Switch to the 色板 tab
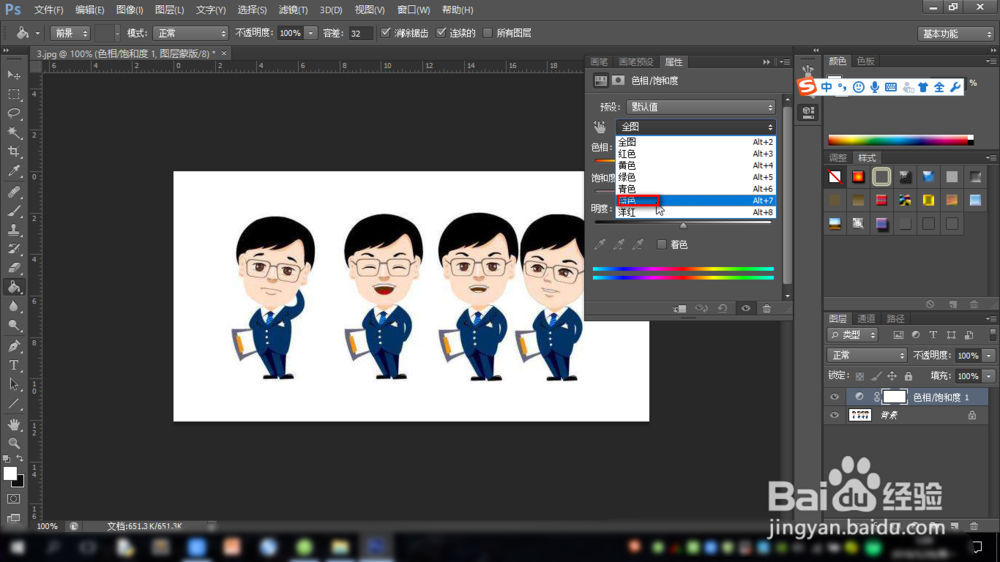The height and width of the screenshot is (562, 1000). point(865,61)
